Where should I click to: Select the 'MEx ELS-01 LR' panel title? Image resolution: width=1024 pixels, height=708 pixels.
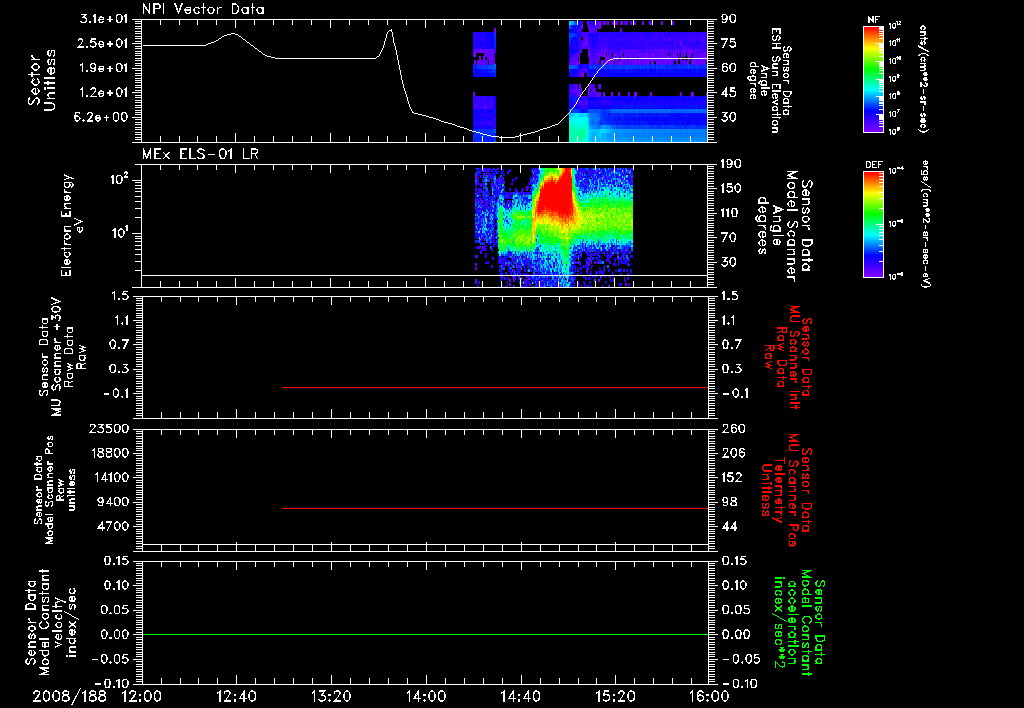point(200,154)
